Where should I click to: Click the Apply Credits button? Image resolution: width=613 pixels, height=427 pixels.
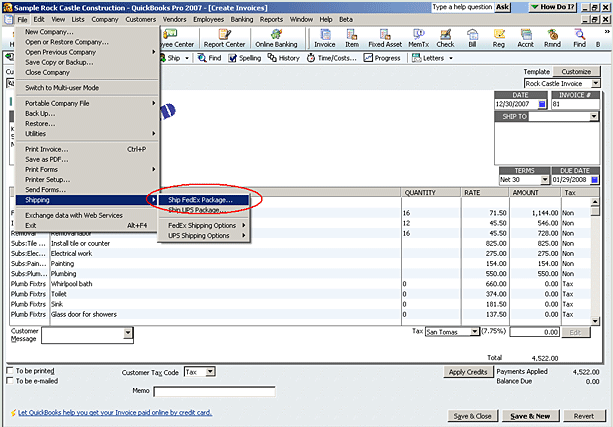(x=468, y=372)
